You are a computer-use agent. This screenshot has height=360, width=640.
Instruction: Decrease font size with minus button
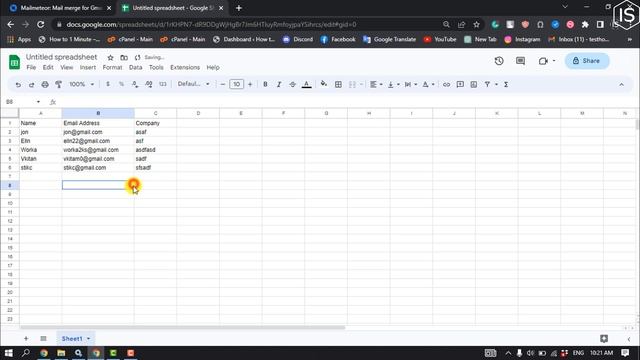pyautogui.click(x=223, y=84)
